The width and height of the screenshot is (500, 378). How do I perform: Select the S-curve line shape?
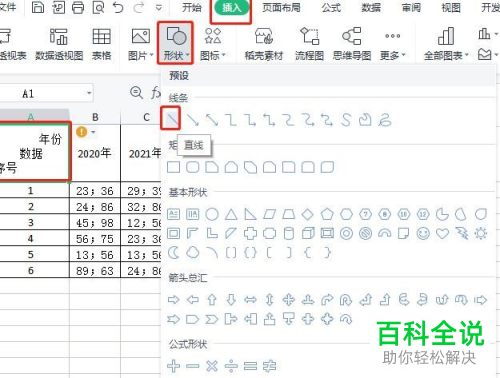click(346, 120)
